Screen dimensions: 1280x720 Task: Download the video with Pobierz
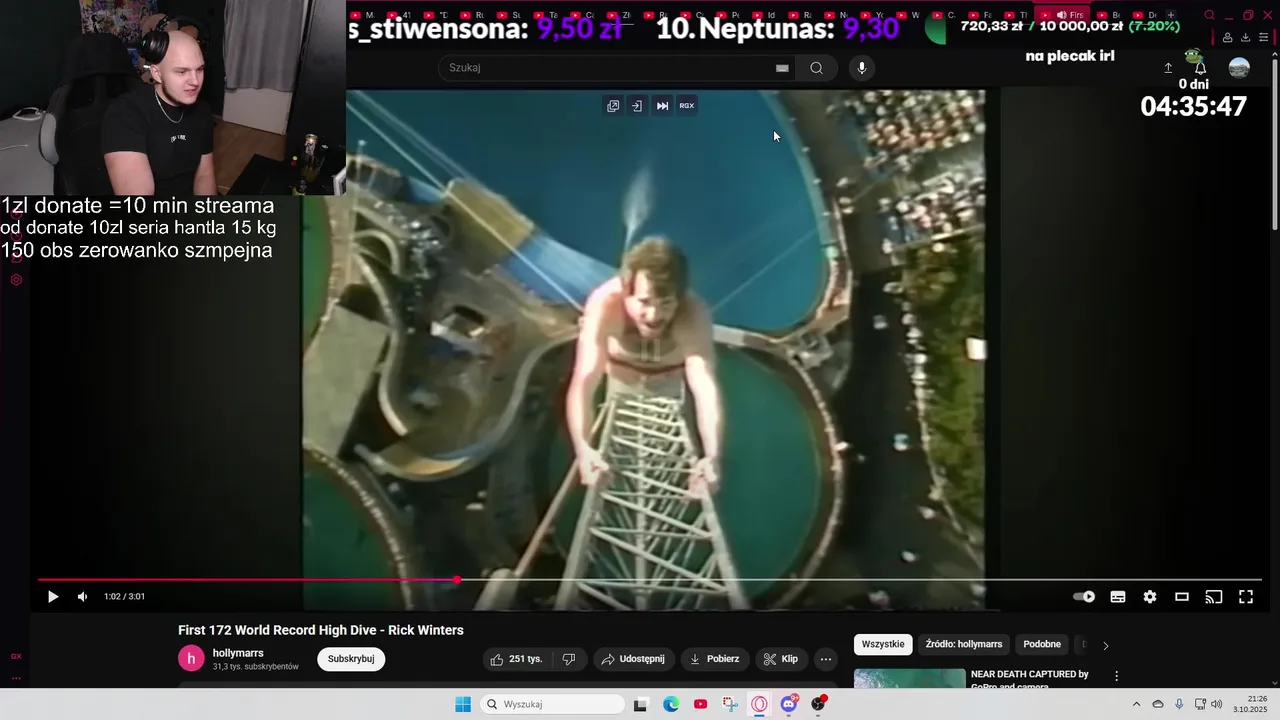pyautogui.click(x=714, y=659)
